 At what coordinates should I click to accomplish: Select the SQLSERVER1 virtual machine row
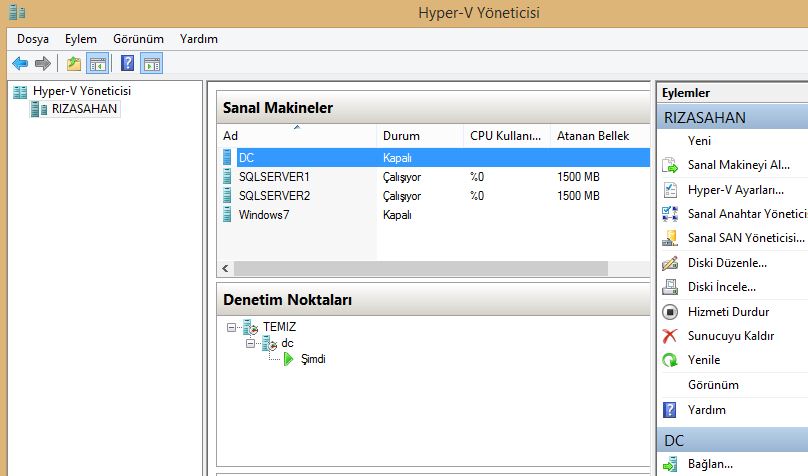coord(274,177)
